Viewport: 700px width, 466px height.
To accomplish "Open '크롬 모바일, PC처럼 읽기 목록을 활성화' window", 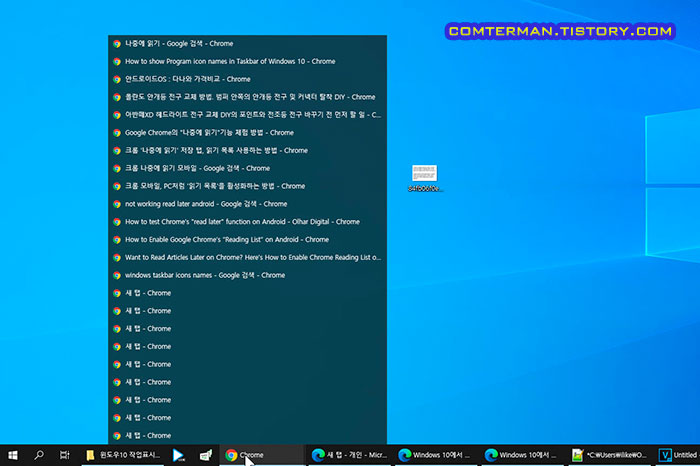I will pos(247,186).
